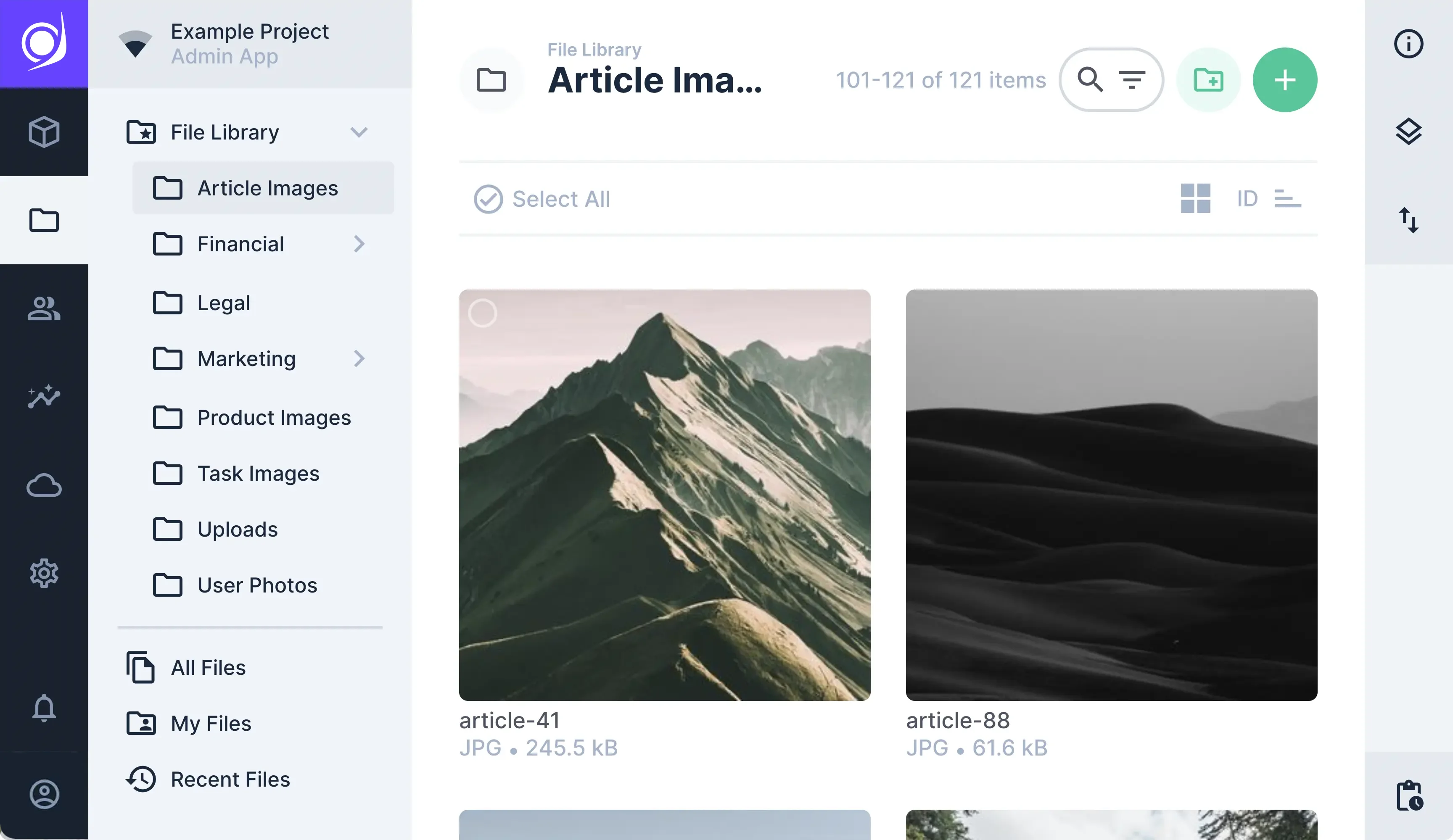Open the User Directory people icon
1453x840 pixels.
point(44,308)
